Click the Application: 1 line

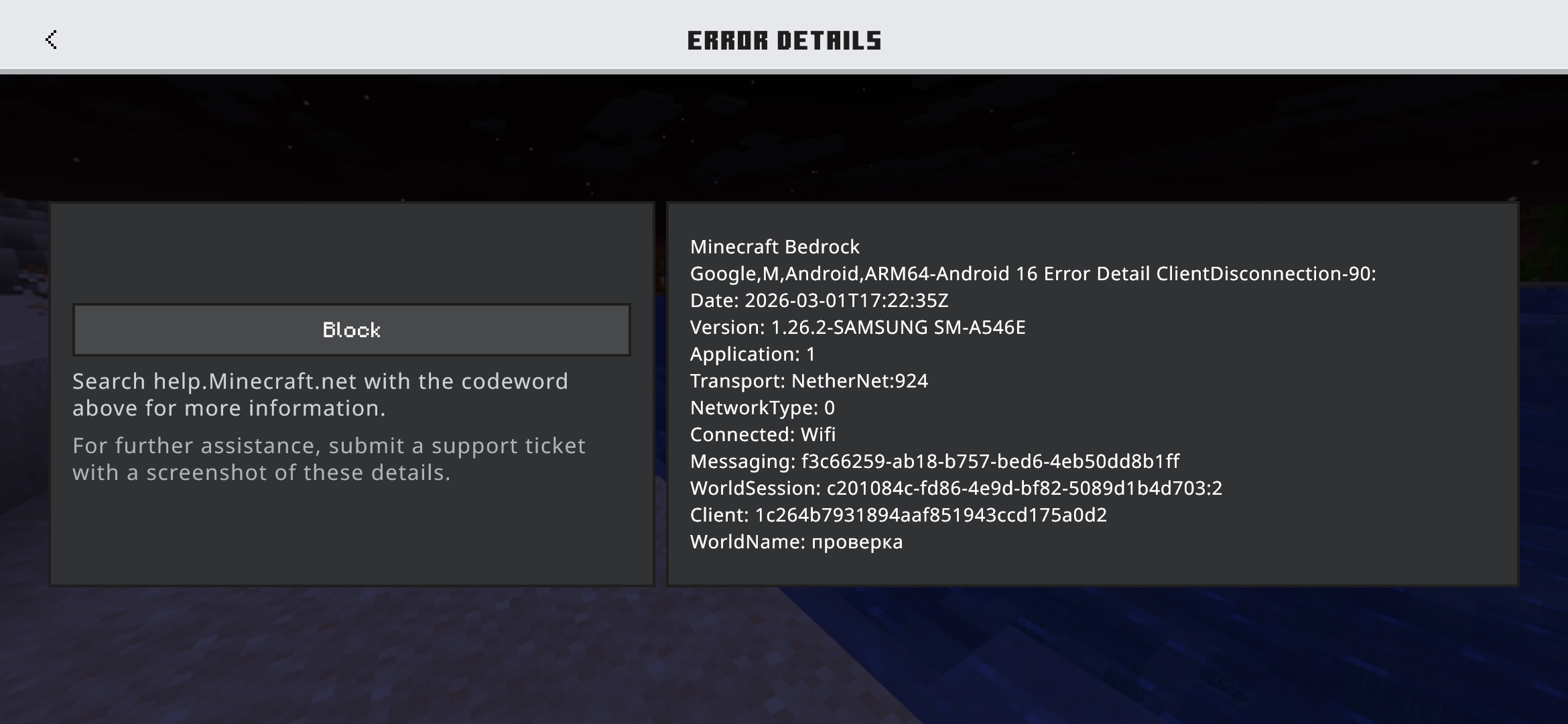tap(753, 354)
